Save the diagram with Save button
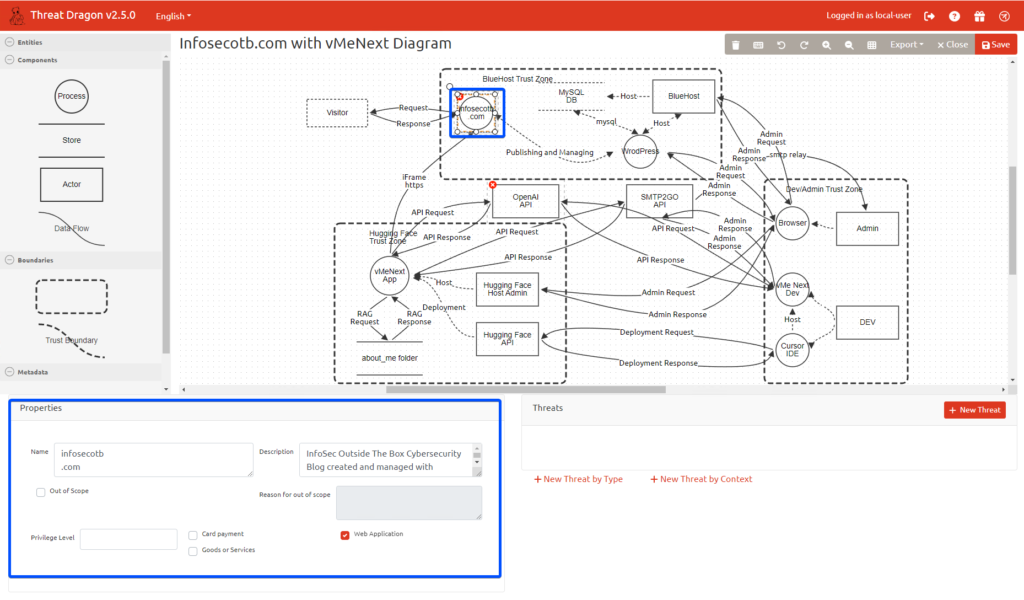The image size is (1024, 600). point(995,45)
